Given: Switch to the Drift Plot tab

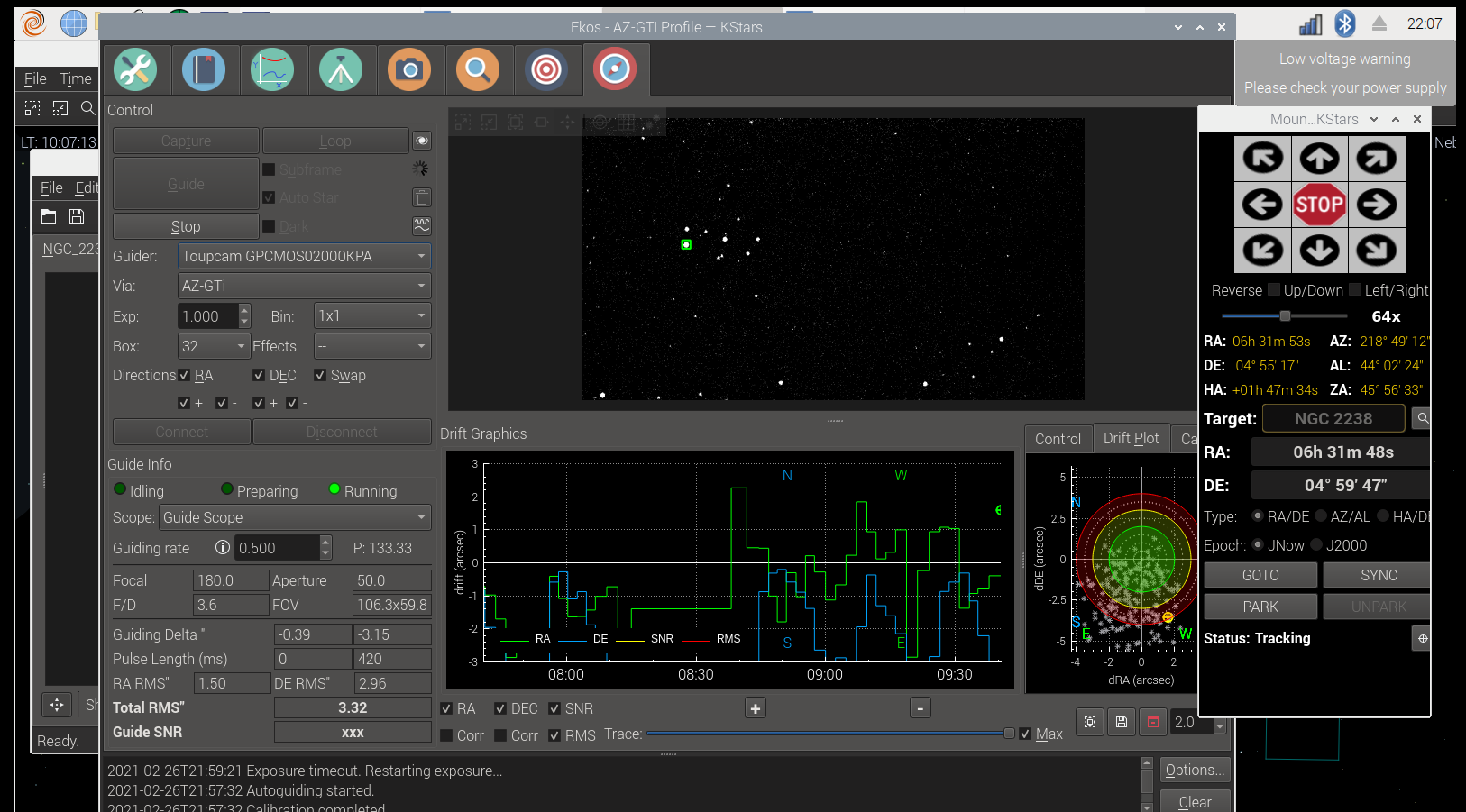Looking at the screenshot, I should pos(1132,438).
